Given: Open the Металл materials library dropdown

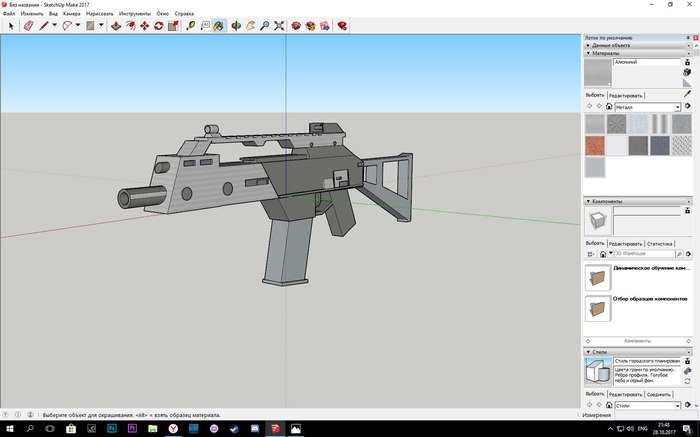Looking at the screenshot, I should (676, 106).
